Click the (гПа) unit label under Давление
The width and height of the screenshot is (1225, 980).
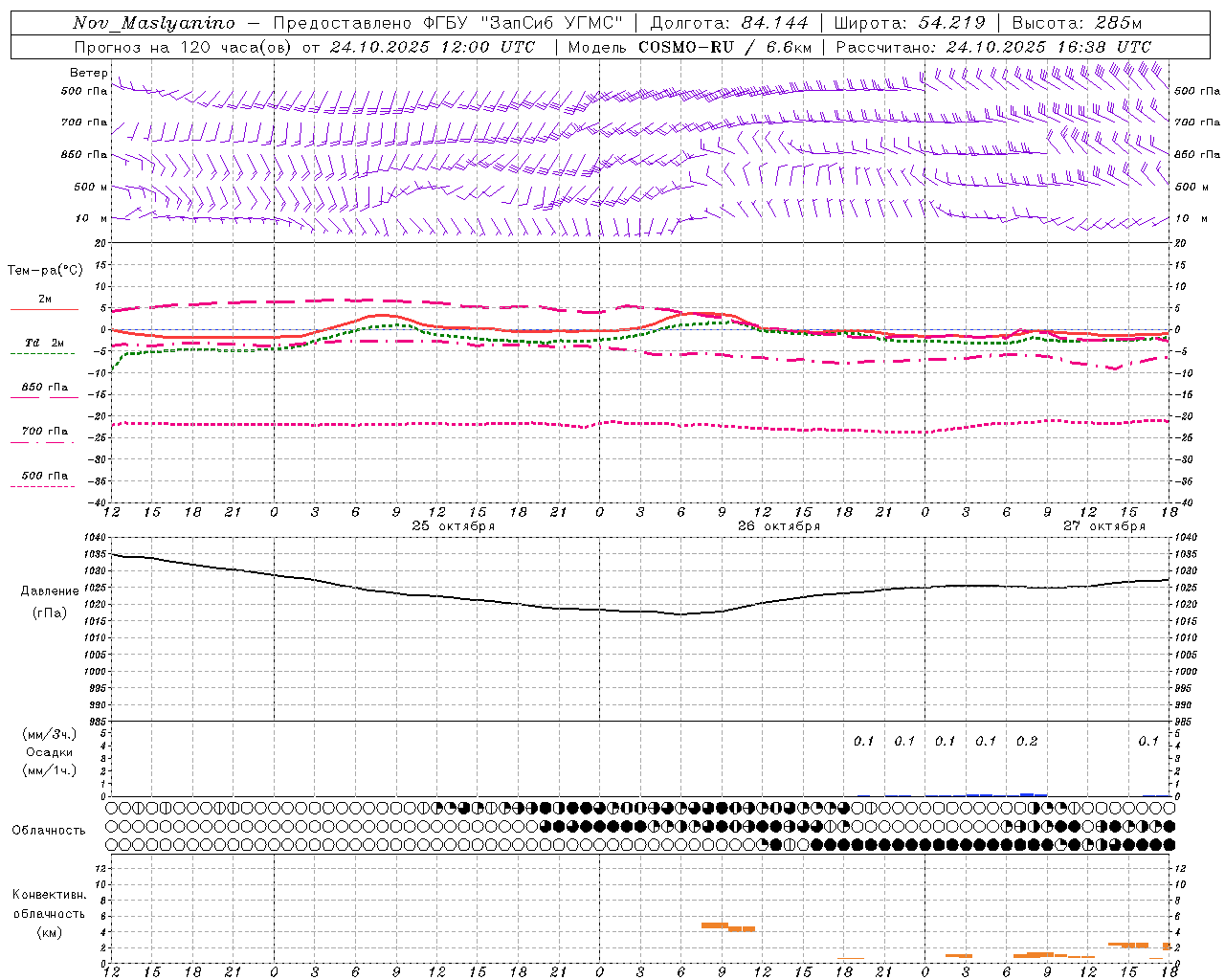coord(50,613)
